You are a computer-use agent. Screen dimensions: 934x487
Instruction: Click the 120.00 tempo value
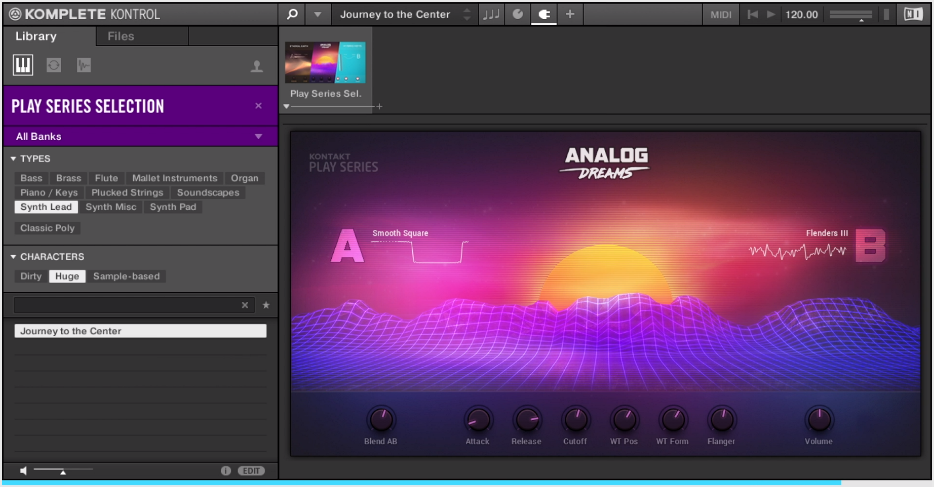pyautogui.click(x=801, y=14)
